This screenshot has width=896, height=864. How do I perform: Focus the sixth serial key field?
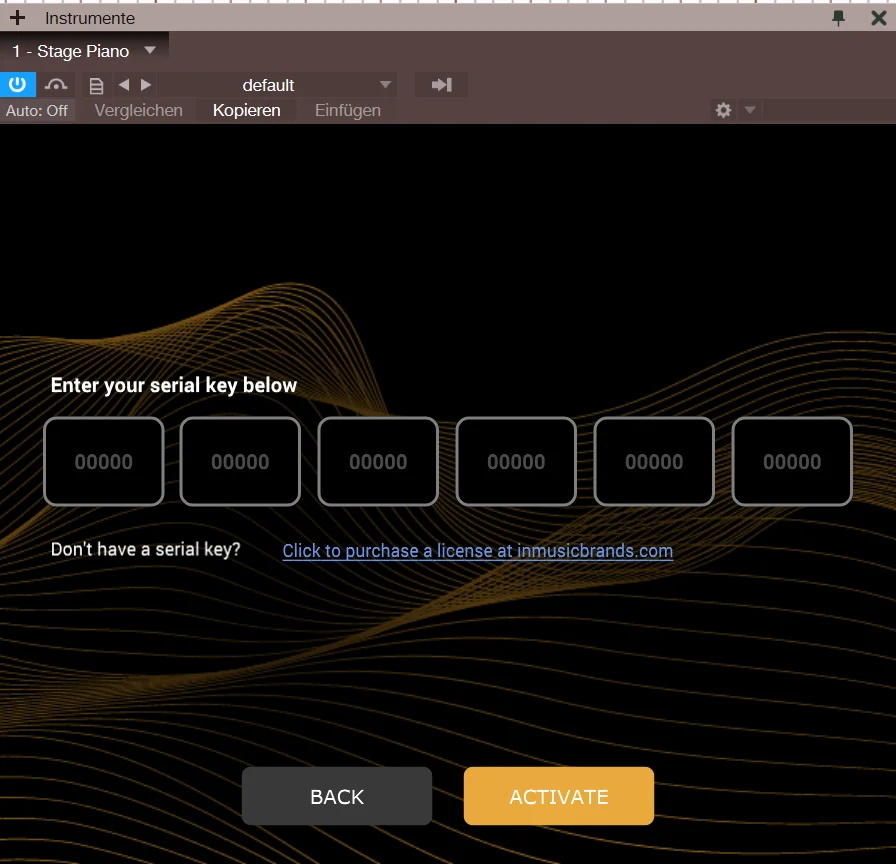tap(792, 462)
